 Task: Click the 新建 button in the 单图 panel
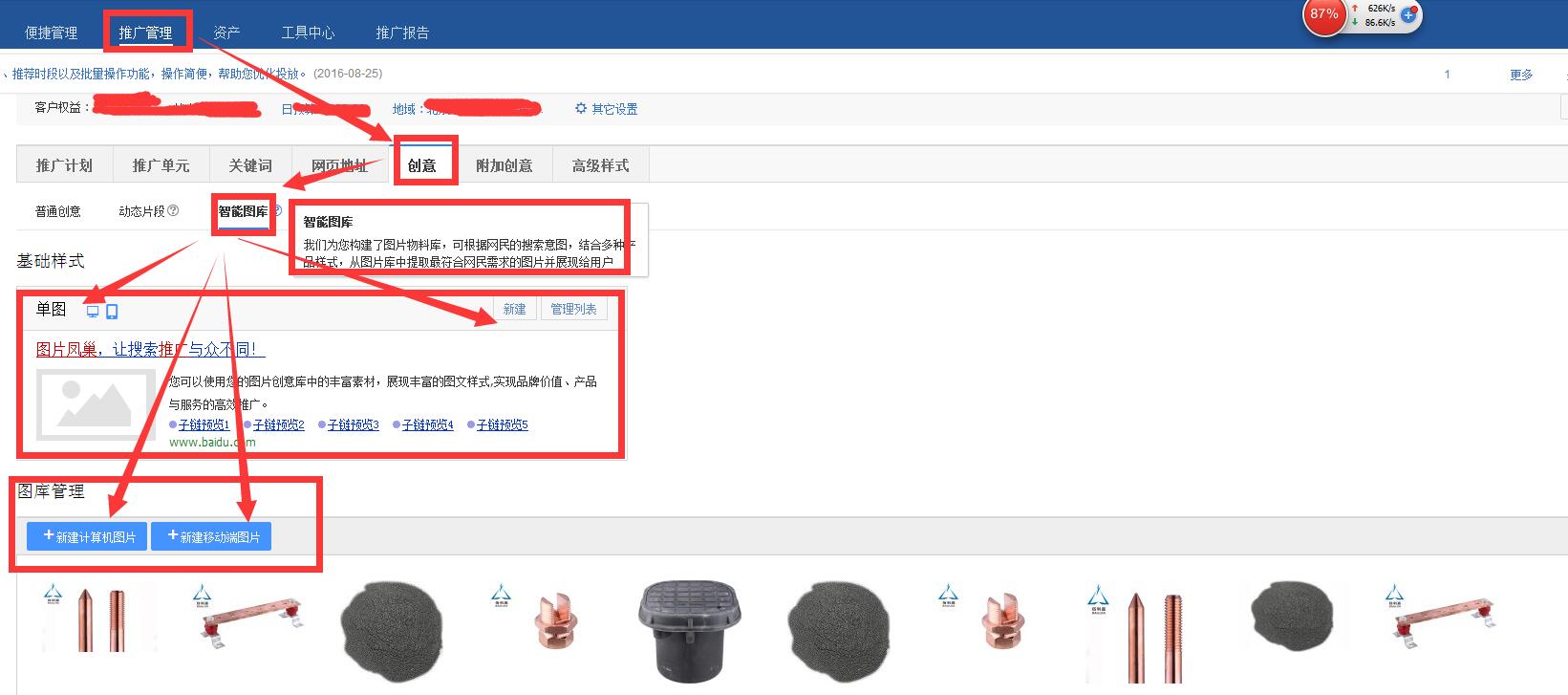click(515, 309)
